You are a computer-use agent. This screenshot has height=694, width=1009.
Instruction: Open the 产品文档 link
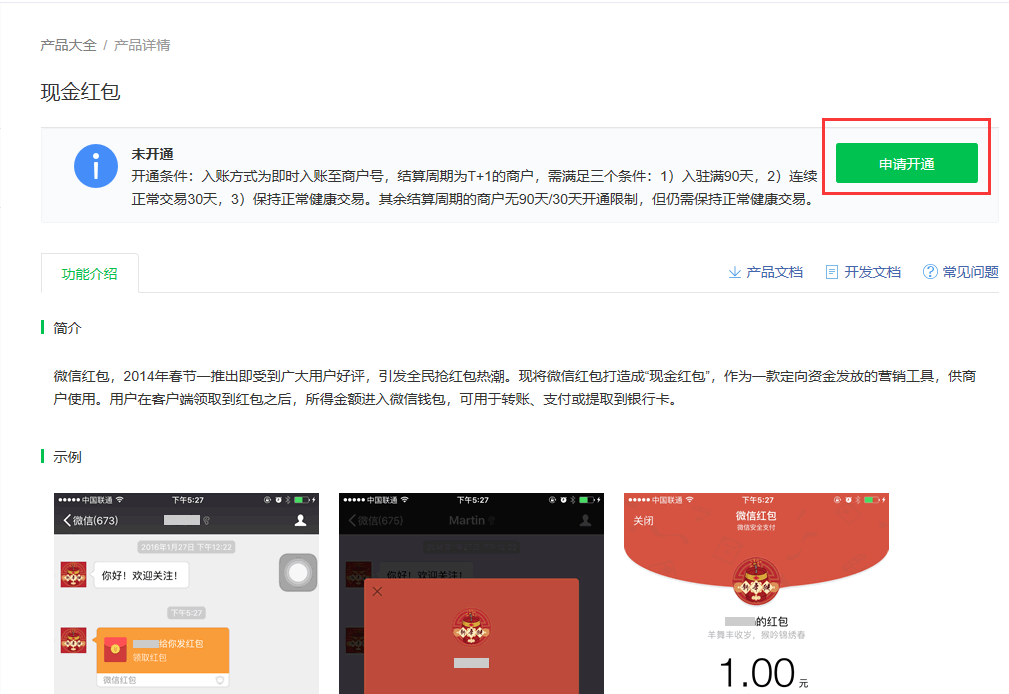click(x=774, y=272)
